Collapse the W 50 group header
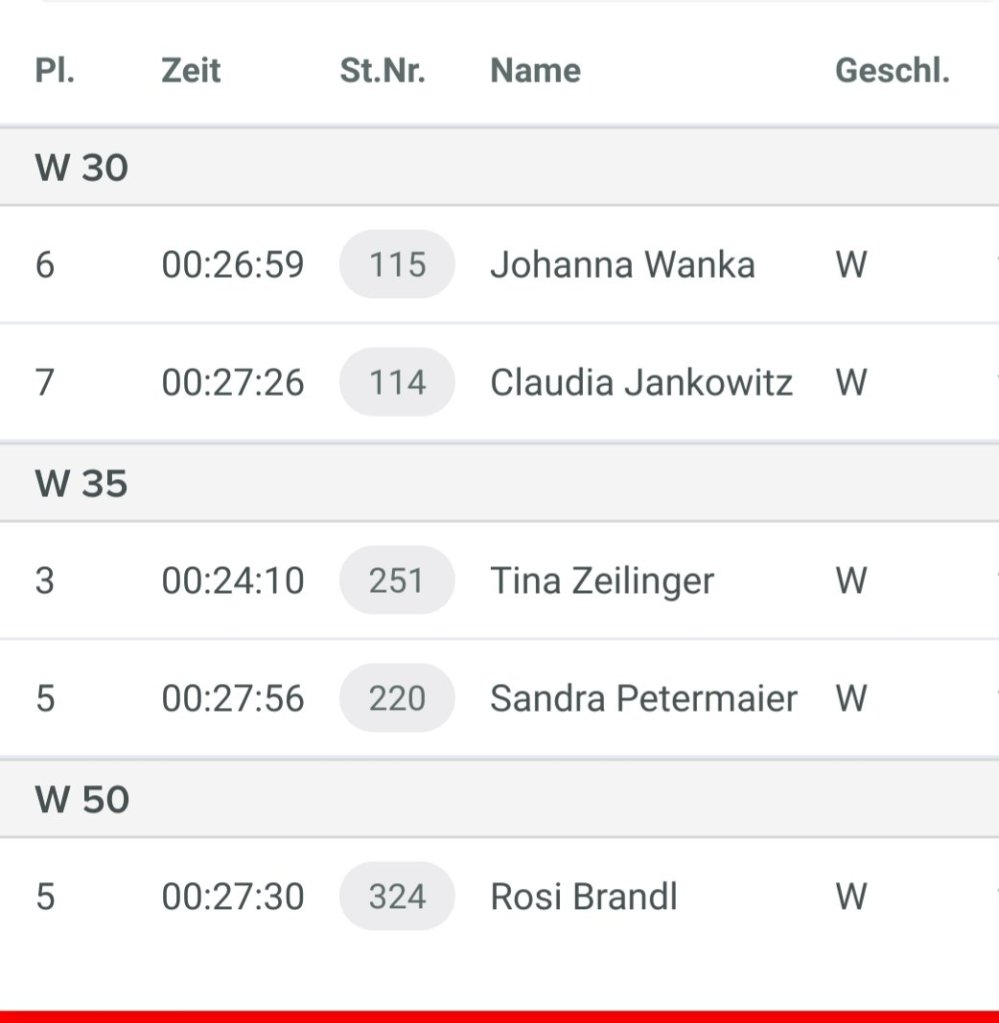999x1023 pixels. click(x=82, y=800)
